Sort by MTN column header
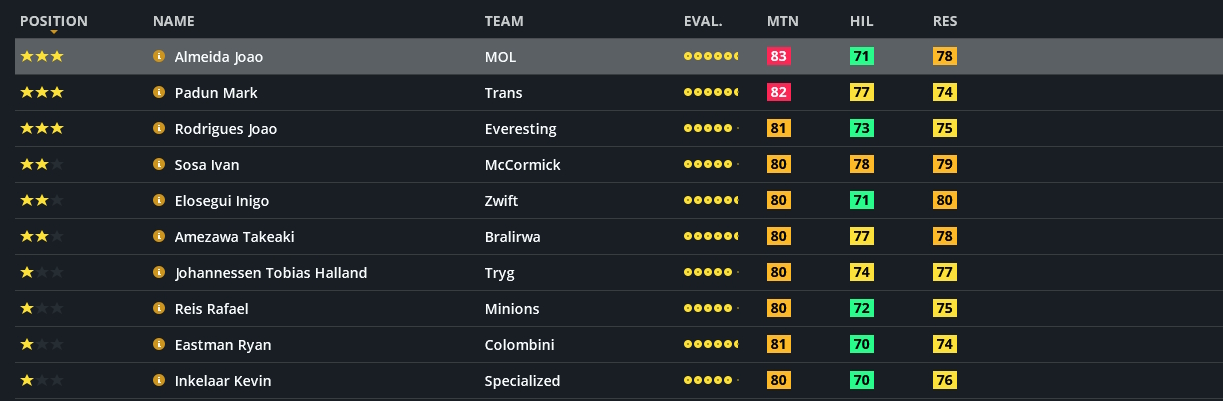The image size is (1223, 401). 783,21
